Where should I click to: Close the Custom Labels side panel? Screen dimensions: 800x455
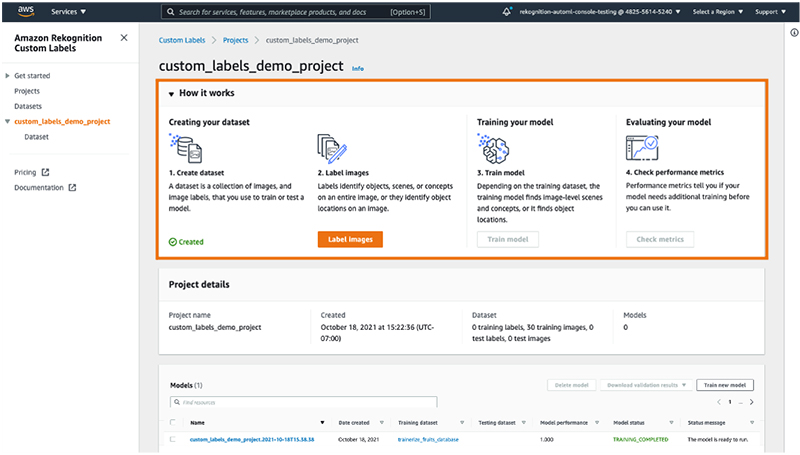coord(124,38)
